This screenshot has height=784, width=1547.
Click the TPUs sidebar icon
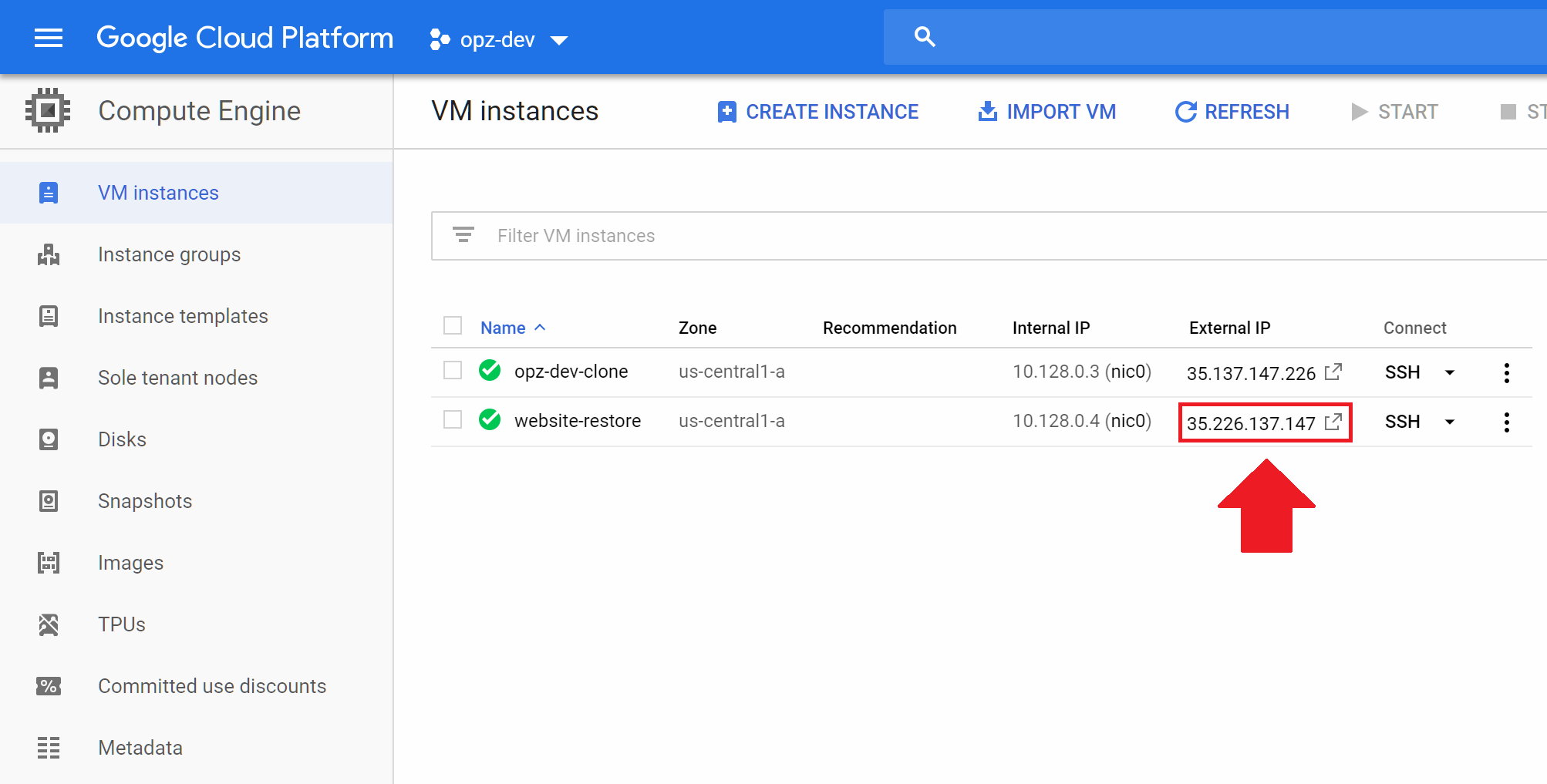(49, 624)
